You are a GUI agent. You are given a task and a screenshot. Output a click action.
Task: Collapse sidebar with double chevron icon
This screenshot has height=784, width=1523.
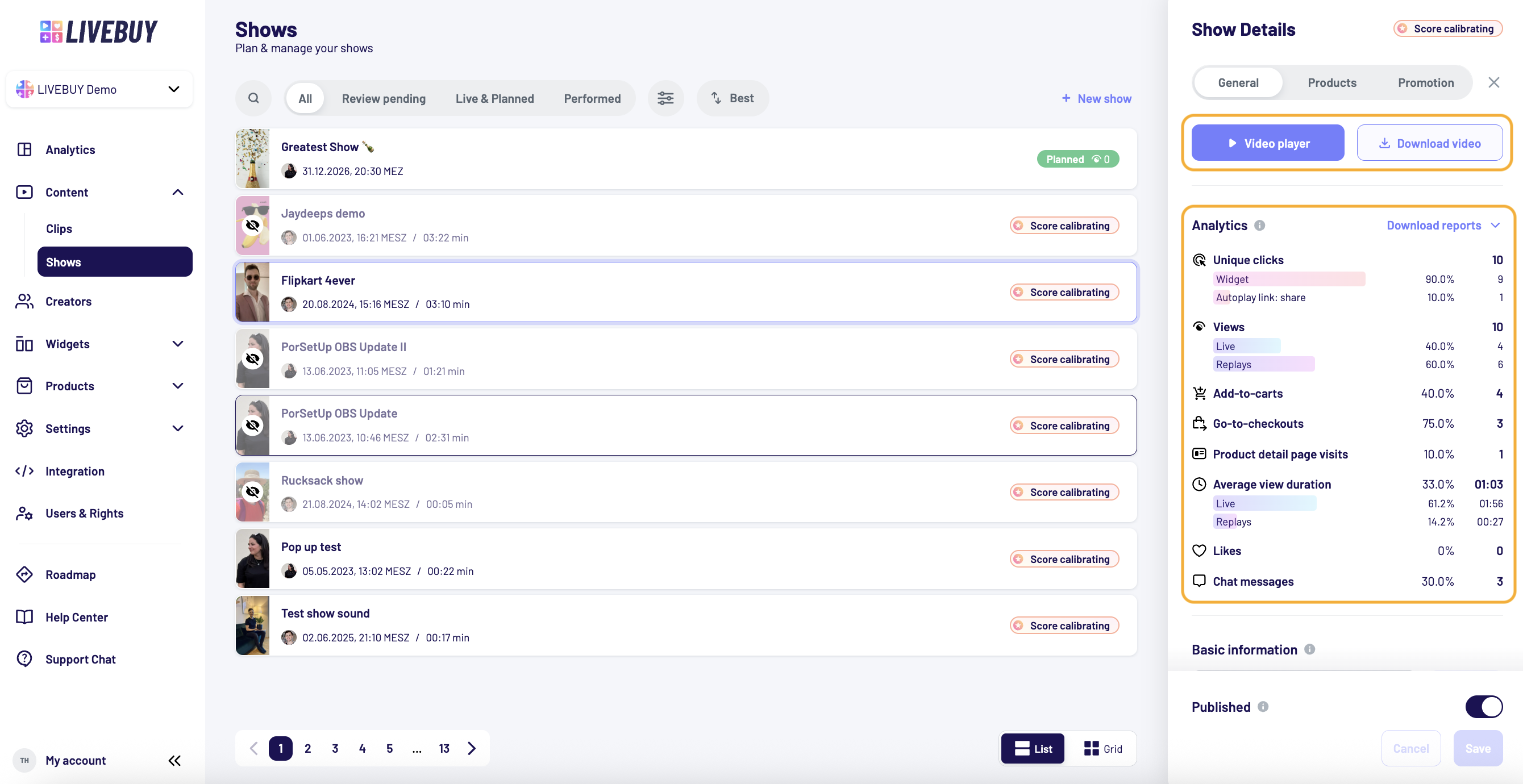tap(174, 761)
